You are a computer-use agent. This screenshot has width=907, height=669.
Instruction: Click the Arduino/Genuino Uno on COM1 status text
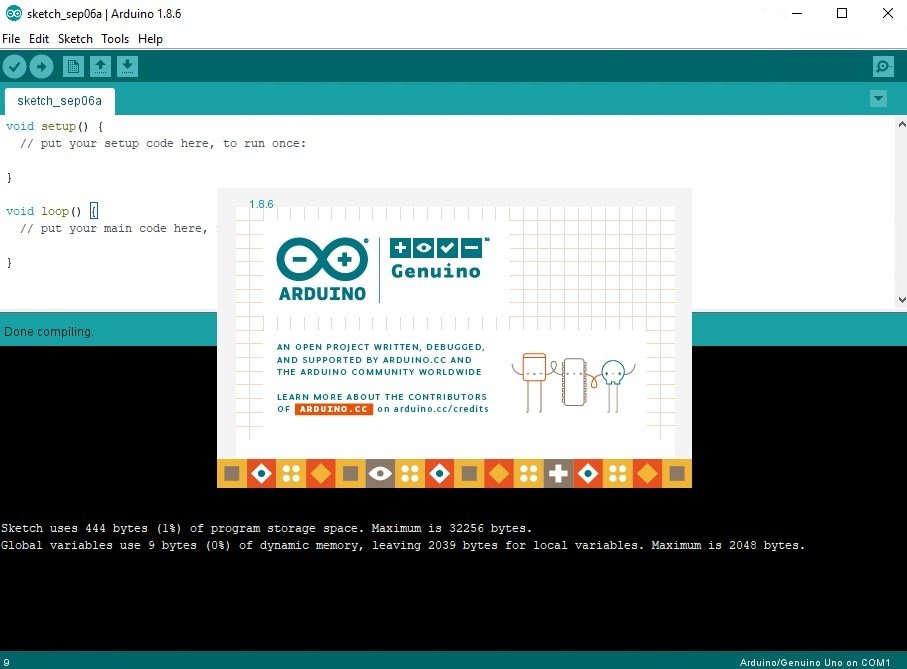click(x=814, y=662)
